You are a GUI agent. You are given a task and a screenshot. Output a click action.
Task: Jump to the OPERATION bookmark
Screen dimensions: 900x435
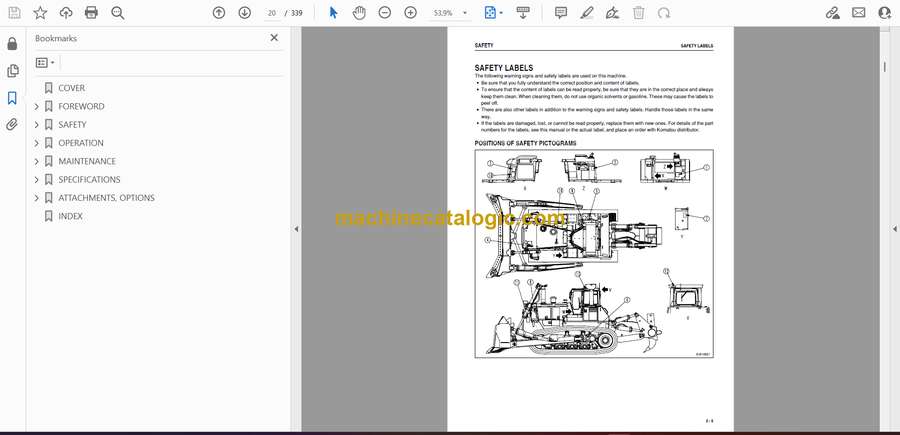[81, 143]
